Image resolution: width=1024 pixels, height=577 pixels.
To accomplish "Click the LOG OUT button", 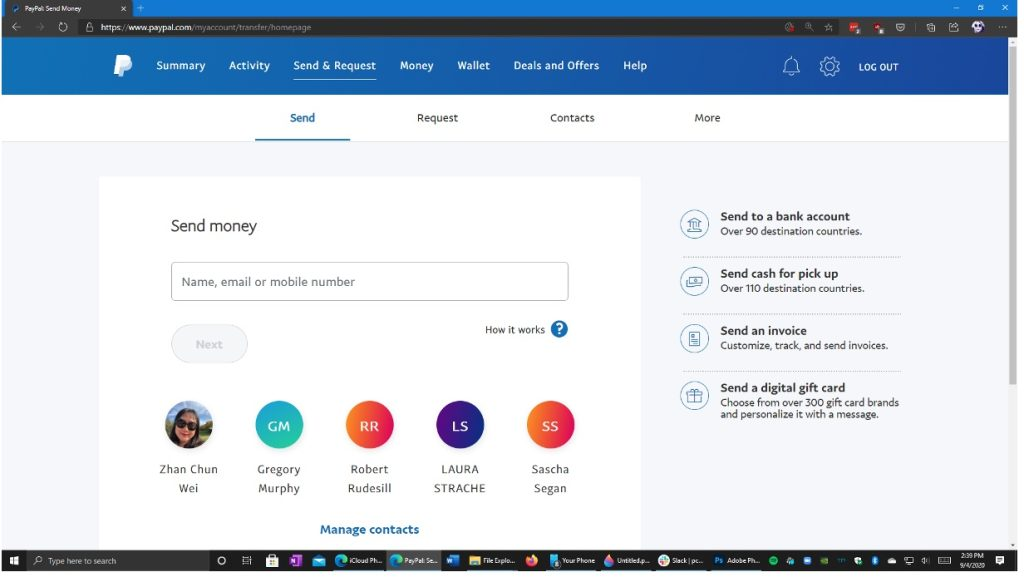I will (878, 67).
